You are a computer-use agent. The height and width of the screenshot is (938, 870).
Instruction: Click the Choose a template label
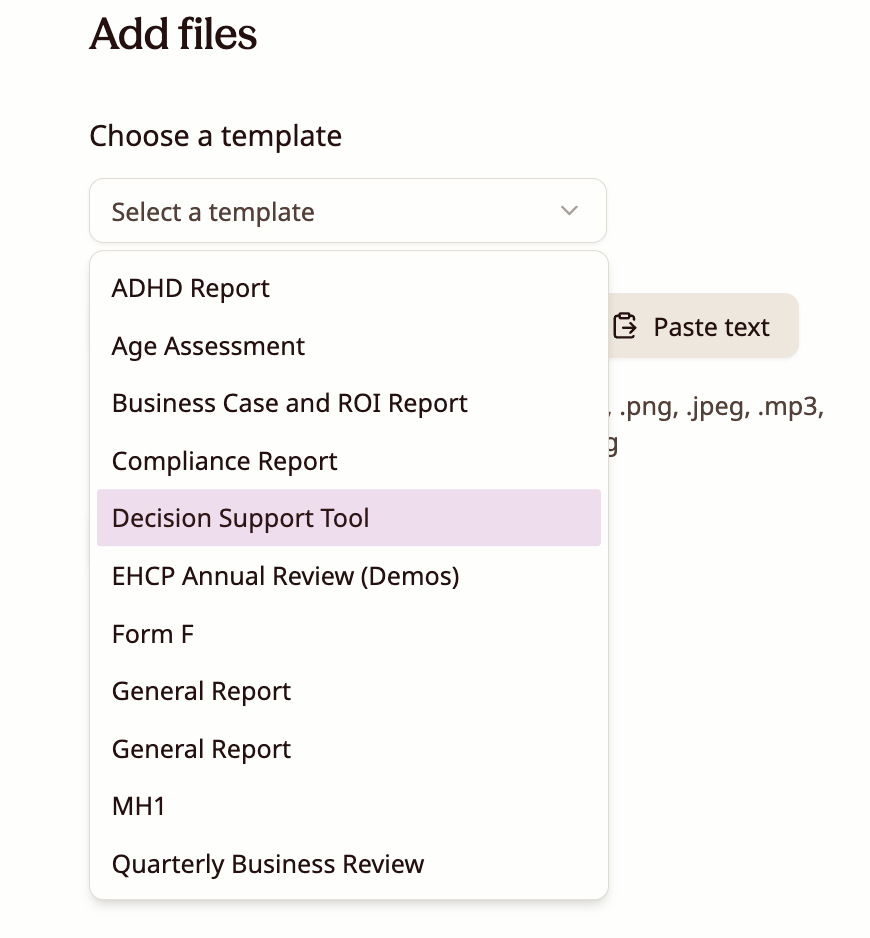point(215,136)
